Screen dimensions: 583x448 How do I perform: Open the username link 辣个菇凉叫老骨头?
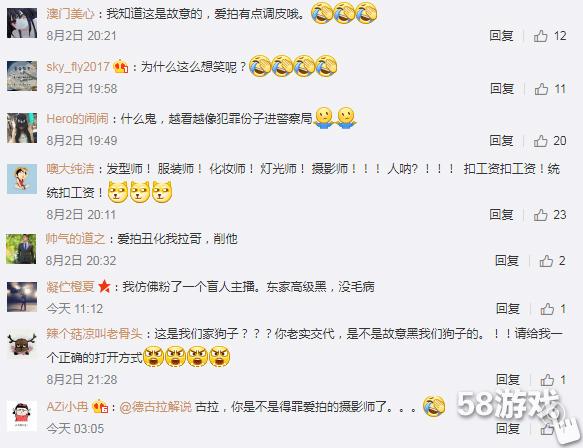point(94,334)
